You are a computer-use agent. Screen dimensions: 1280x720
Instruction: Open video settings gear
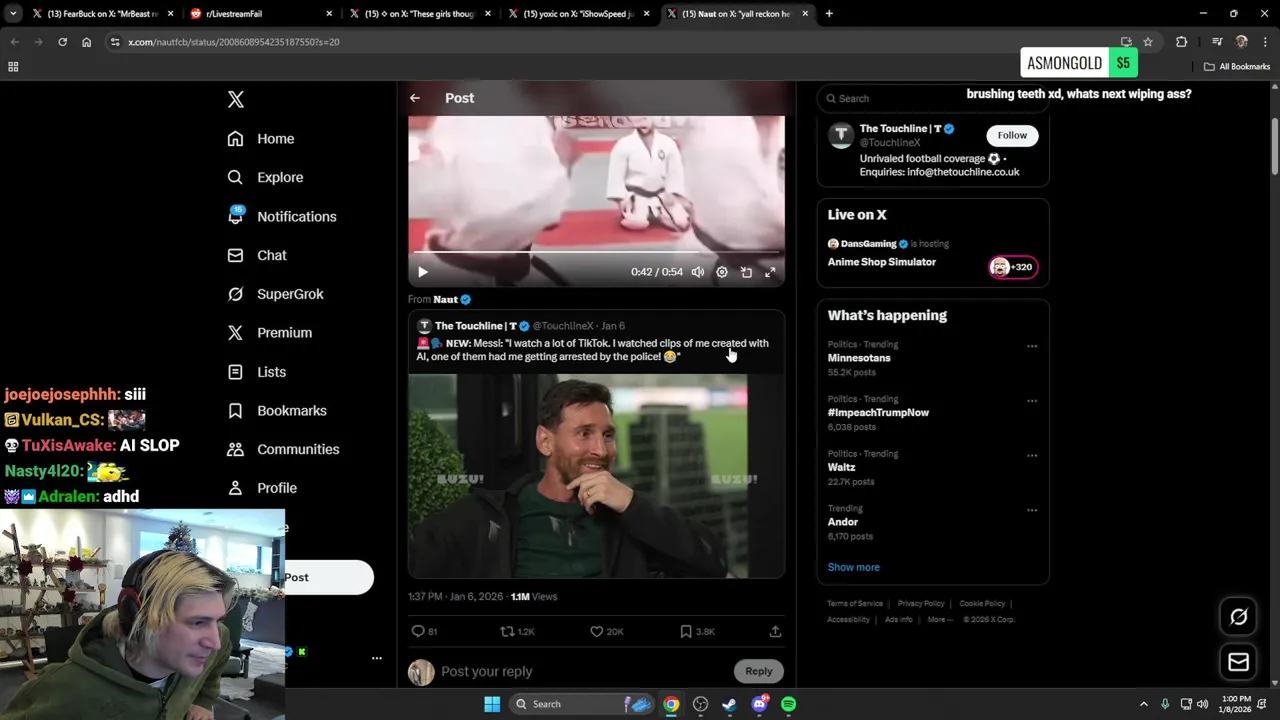[722, 272]
